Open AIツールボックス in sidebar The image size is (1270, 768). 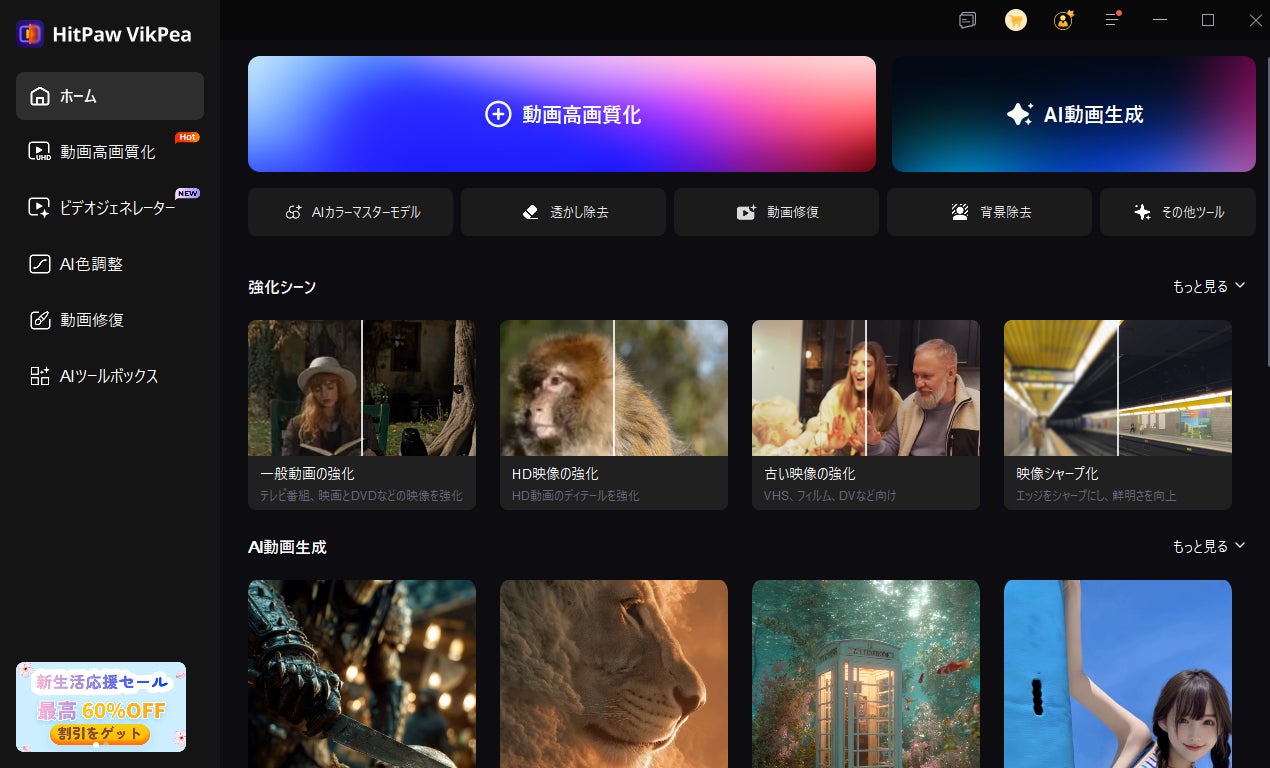(110, 376)
